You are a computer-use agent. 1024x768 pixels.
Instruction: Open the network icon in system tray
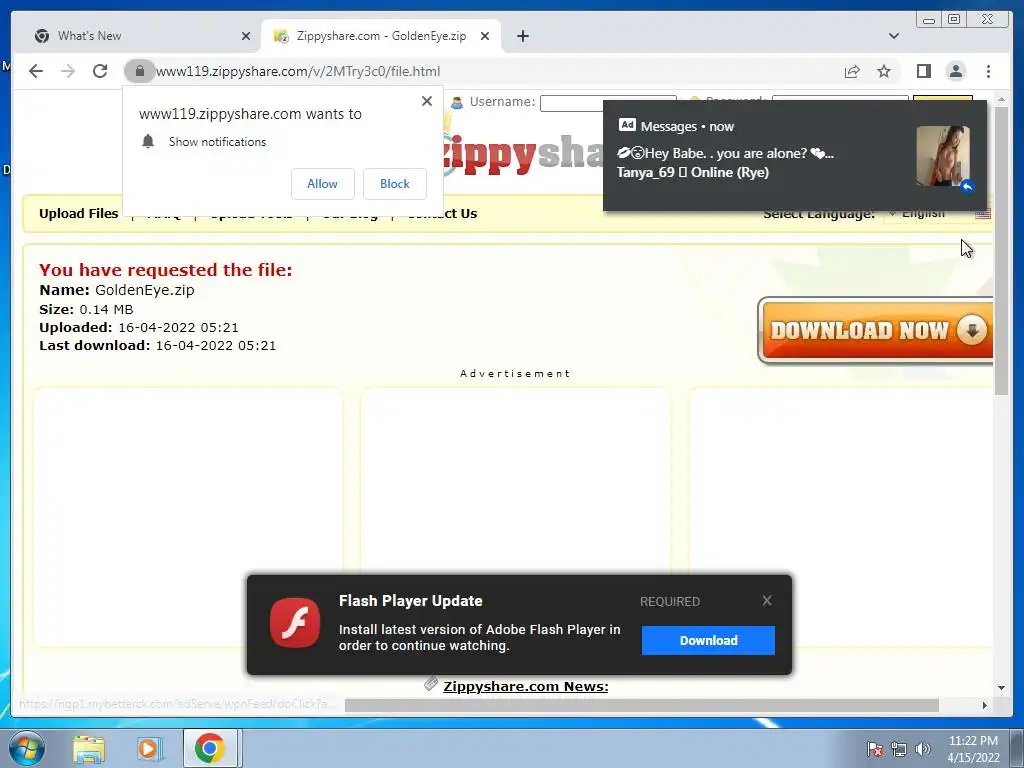tap(899, 749)
